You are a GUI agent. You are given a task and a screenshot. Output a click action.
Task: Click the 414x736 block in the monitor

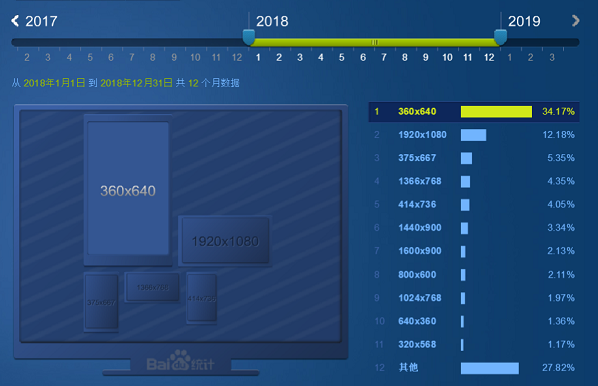[x=201, y=298]
